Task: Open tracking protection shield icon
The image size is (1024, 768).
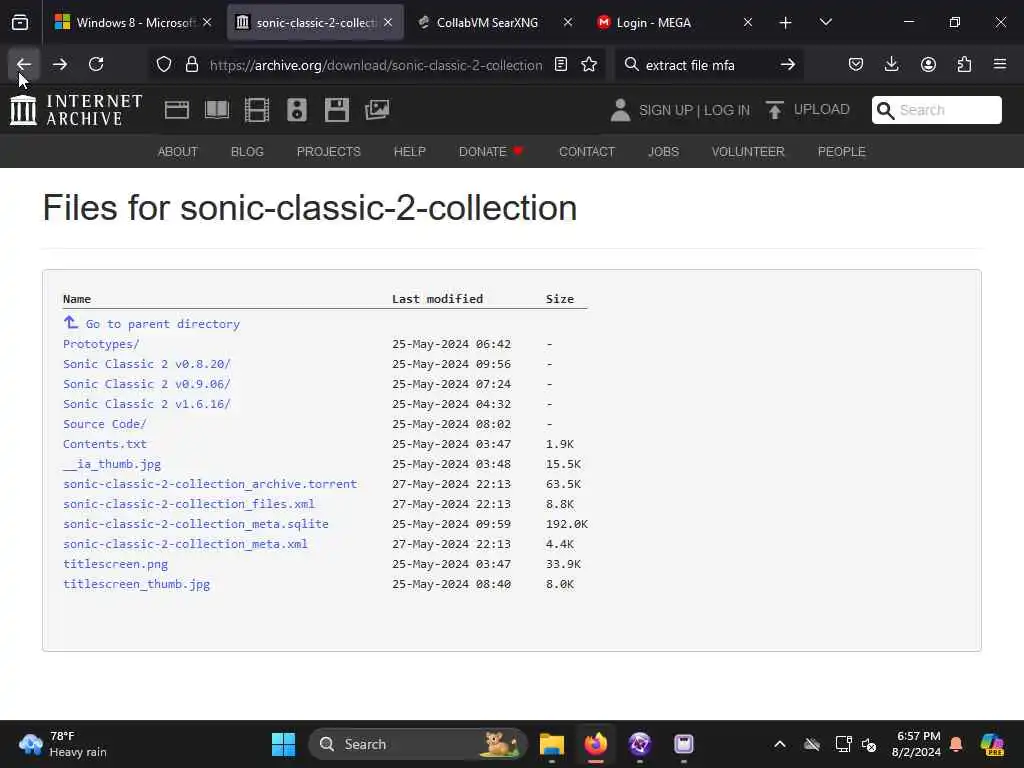Action: [164, 64]
